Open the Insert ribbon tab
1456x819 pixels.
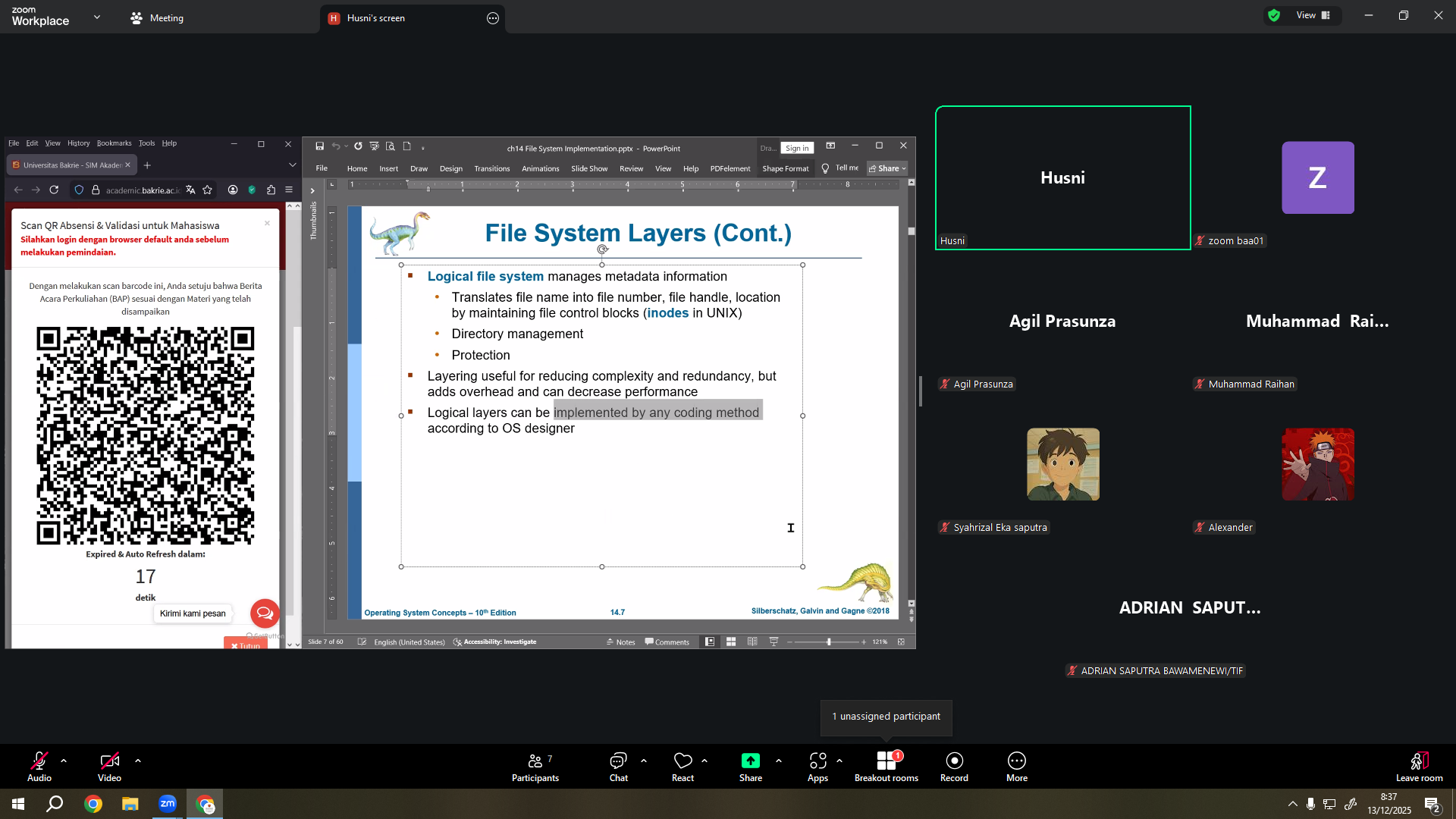click(x=389, y=168)
